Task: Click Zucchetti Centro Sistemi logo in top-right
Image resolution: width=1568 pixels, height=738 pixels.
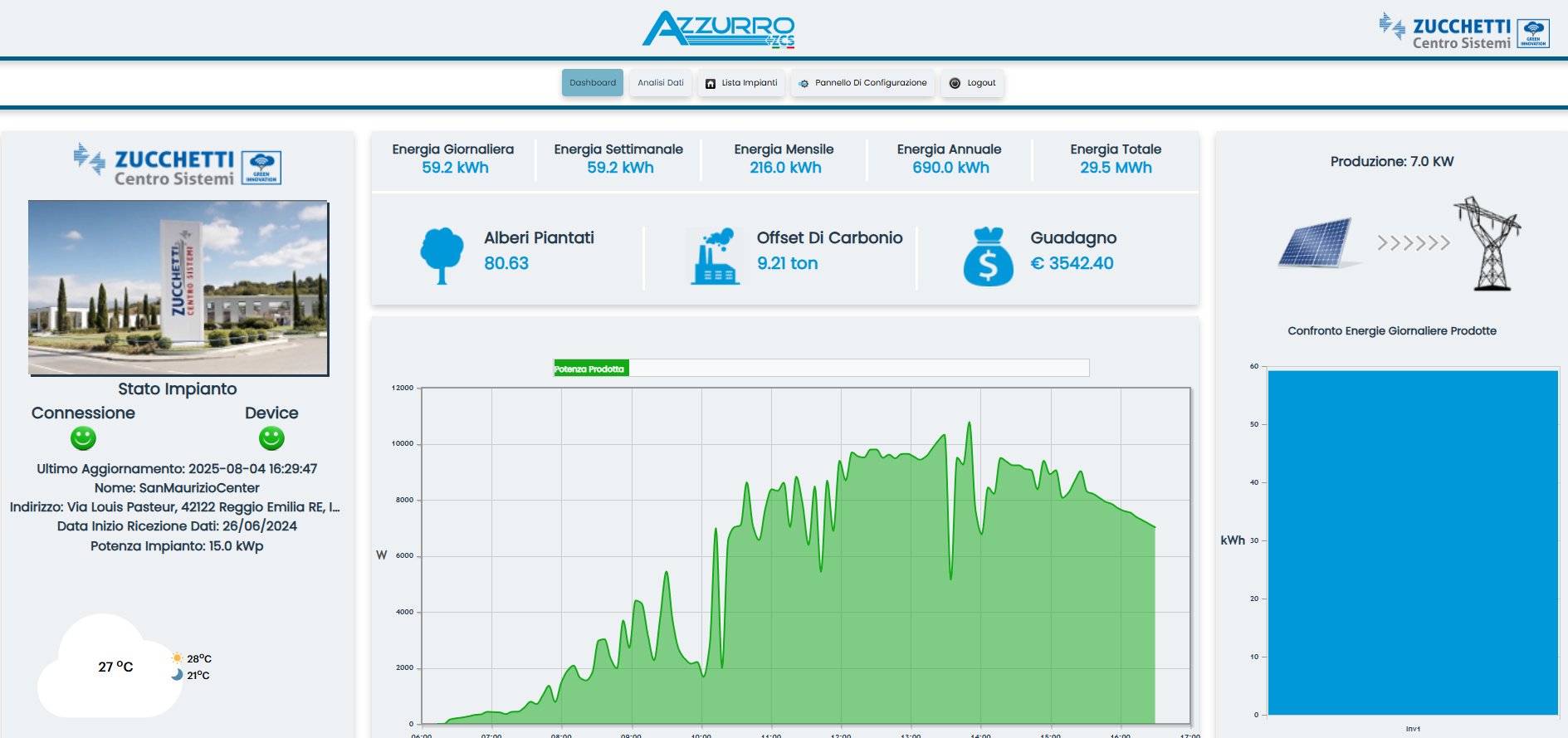Action: 1464,32
